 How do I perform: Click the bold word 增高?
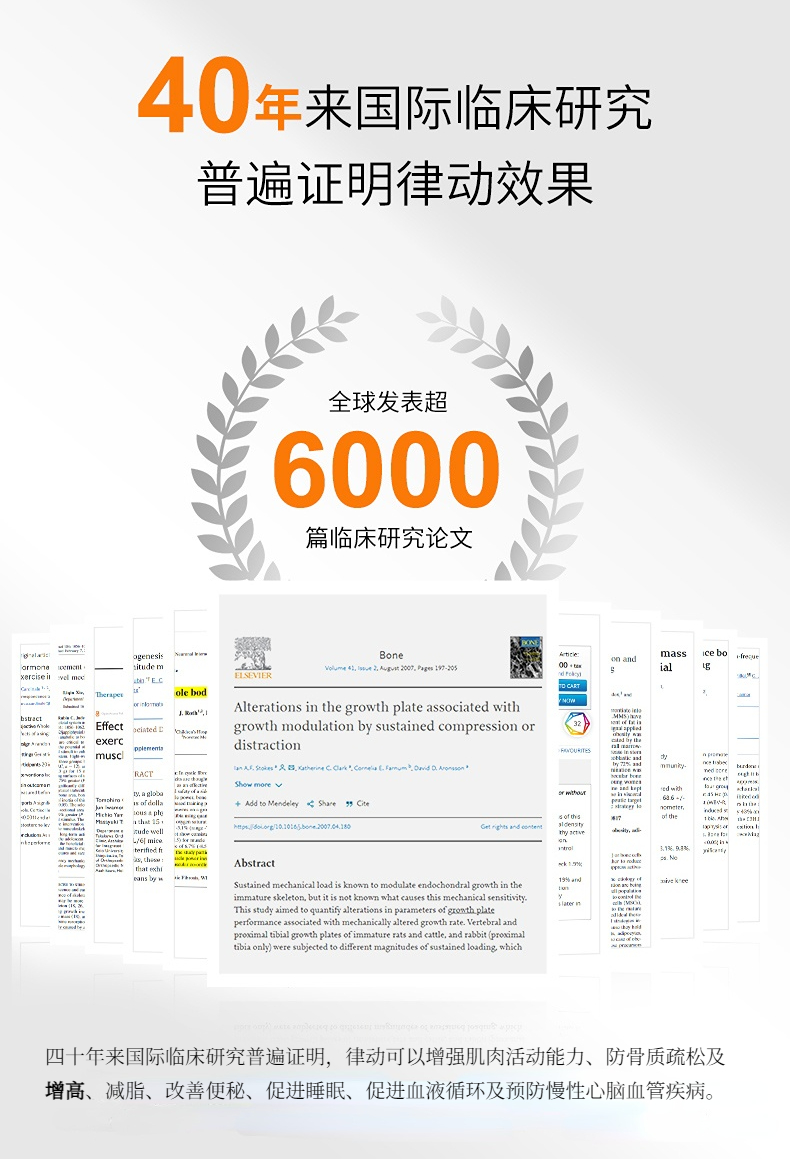tap(65, 1090)
